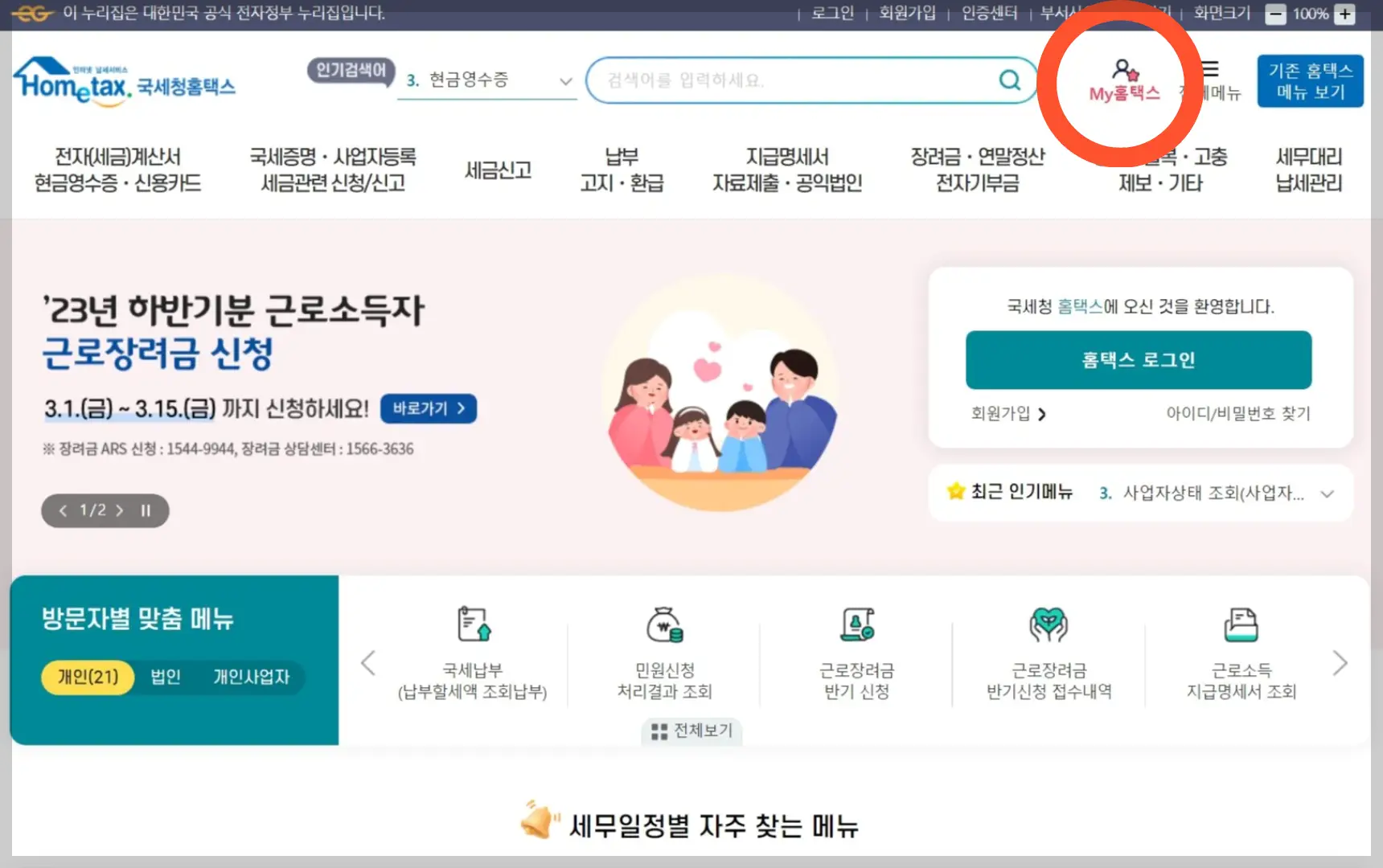Click the 홈택스 로그인 button
Image resolution: width=1383 pixels, height=868 pixels.
click(x=1138, y=360)
